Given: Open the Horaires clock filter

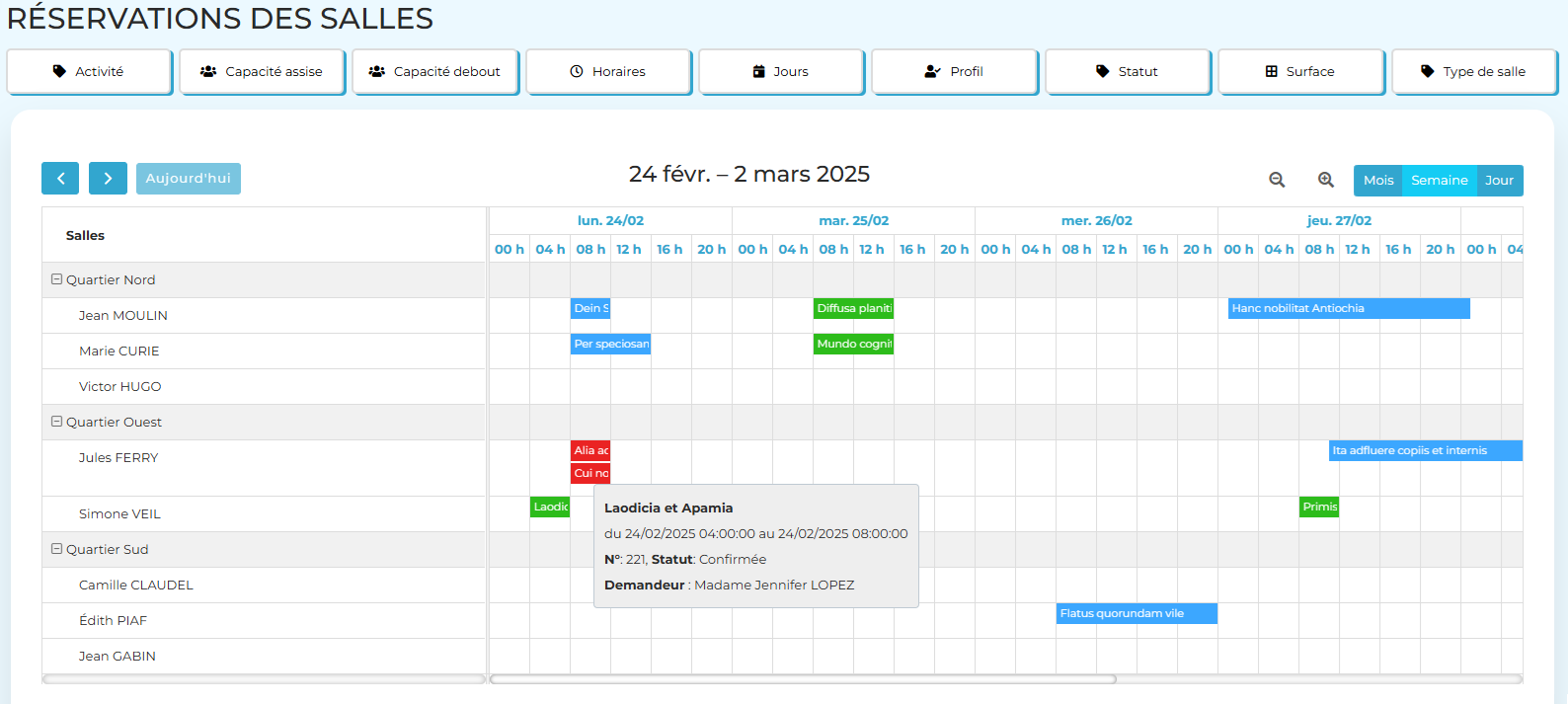Looking at the screenshot, I should click(608, 72).
